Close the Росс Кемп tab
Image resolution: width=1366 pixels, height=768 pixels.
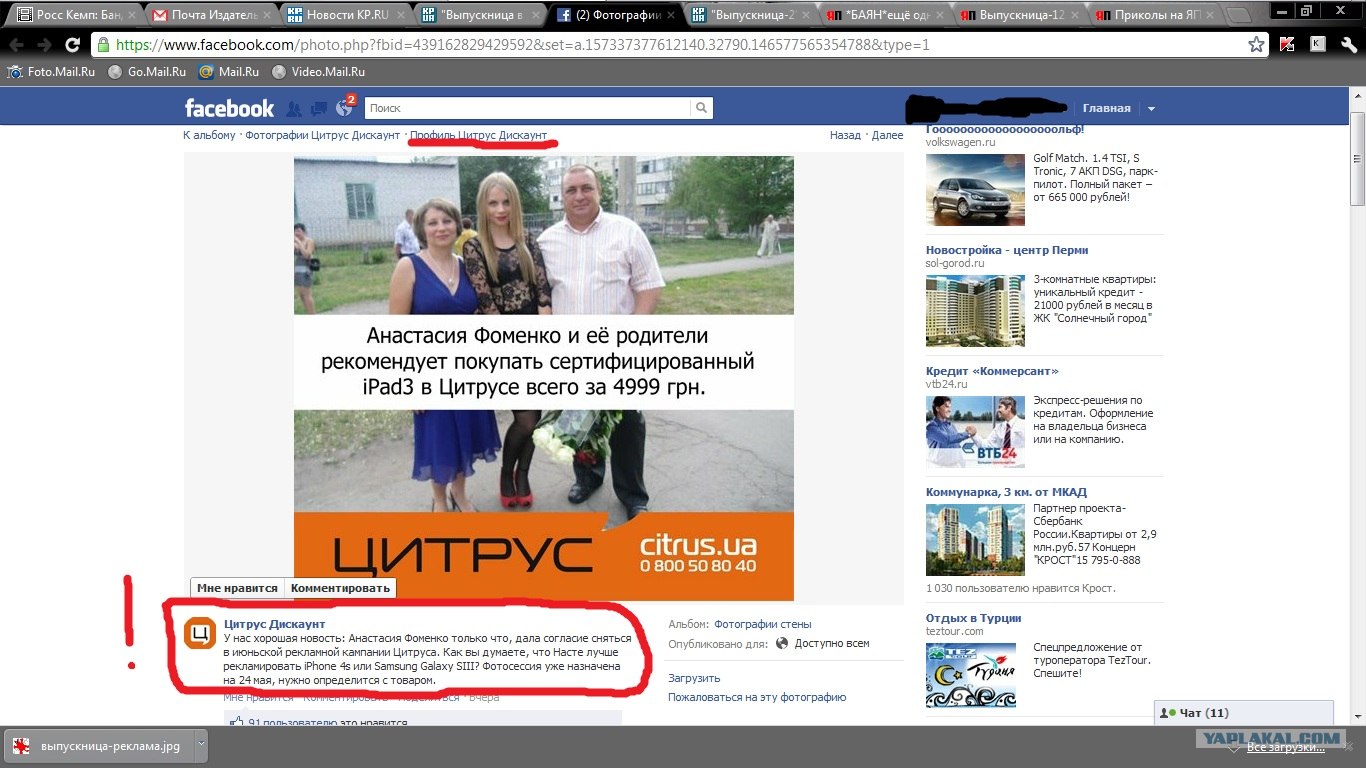pos(131,15)
